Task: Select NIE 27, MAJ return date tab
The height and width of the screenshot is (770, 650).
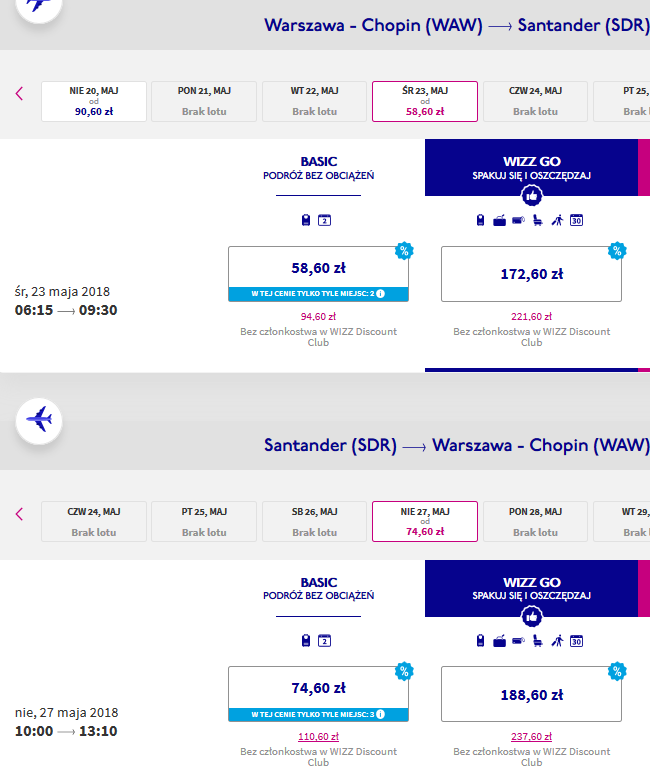Action: 425,522
